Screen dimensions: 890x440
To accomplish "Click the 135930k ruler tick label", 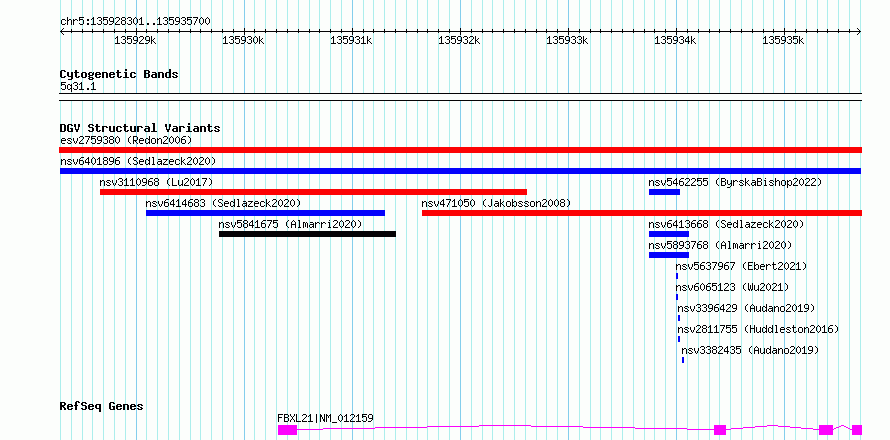I will 243,40.
